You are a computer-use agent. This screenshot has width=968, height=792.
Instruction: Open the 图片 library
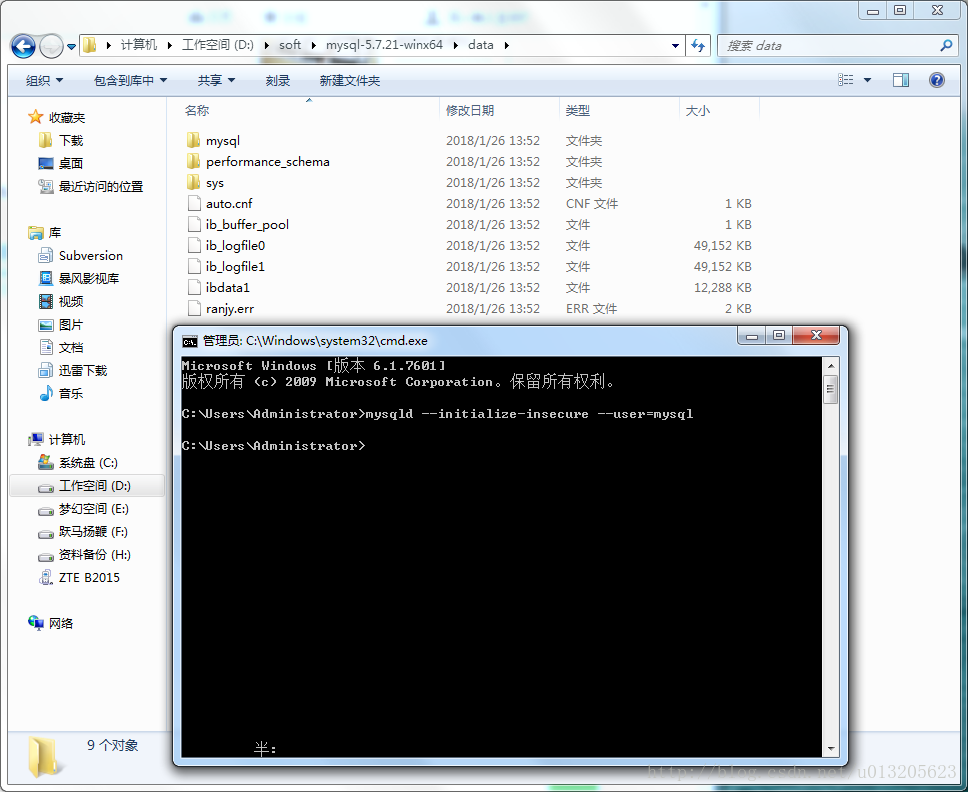71,325
